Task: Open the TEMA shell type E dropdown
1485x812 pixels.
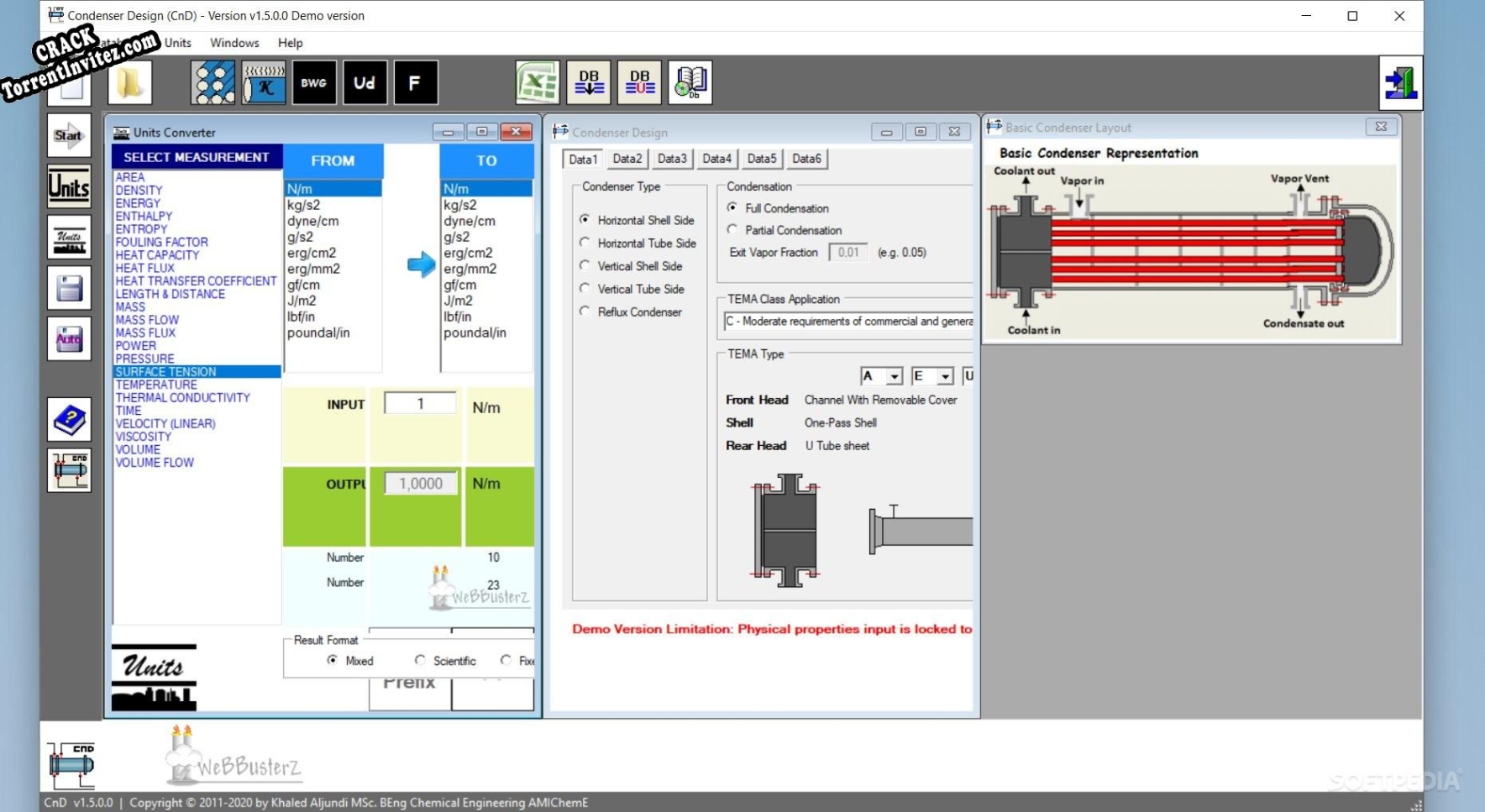Action: pyautogui.click(x=945, y=375)
